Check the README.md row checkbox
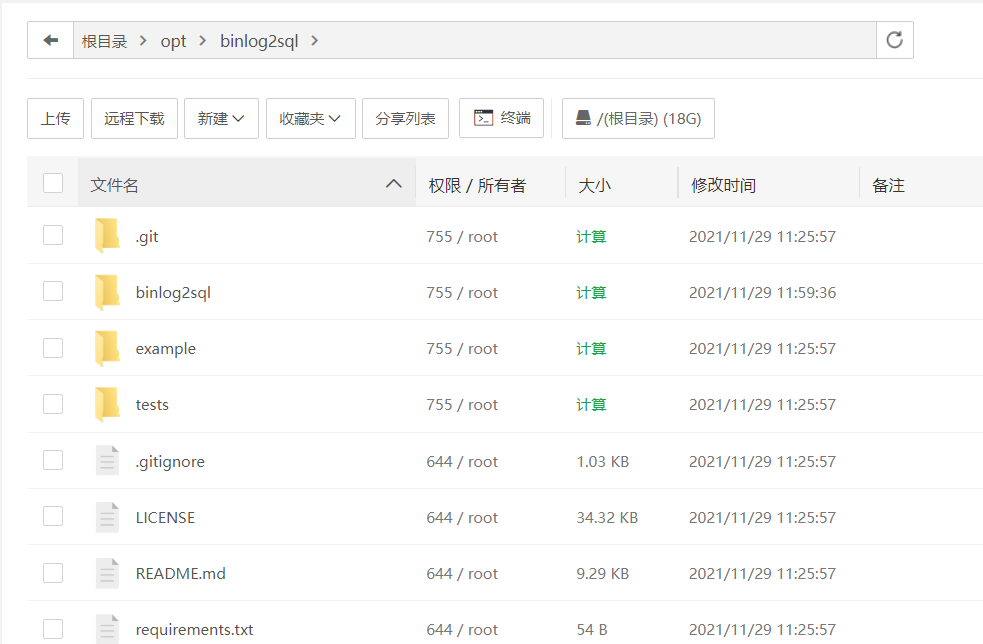Viewport: 983px width, 644px height. (53, 573)
